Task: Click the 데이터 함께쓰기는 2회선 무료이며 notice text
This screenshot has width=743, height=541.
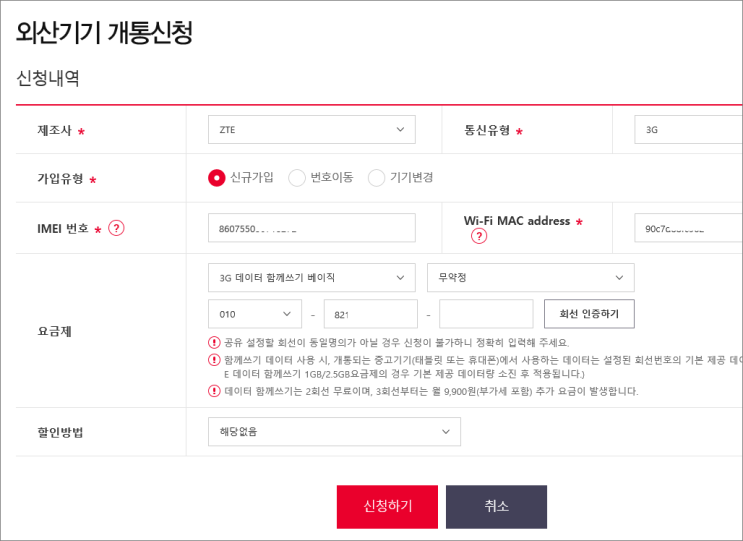Action: click(431, 391)
